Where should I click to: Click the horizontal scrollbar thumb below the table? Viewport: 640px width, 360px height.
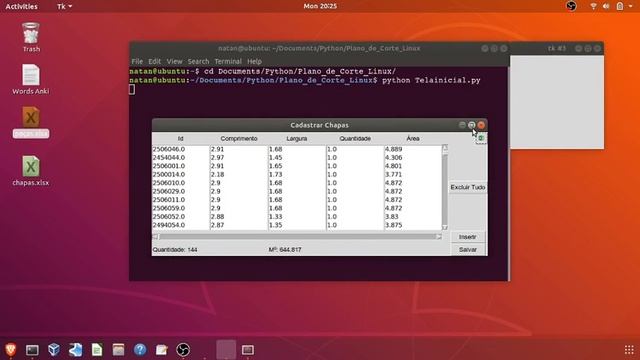(x=297, y=236)
